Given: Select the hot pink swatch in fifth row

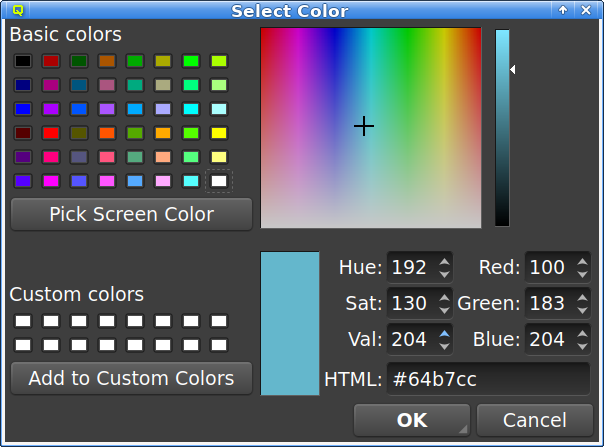Looking at the screenshot, I should [x=51, y=157].
